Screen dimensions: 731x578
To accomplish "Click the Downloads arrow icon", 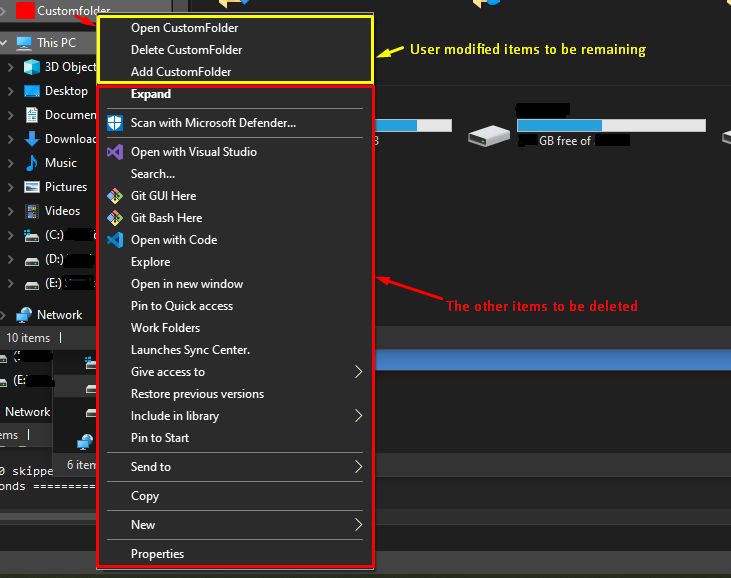I will point(32,139).
